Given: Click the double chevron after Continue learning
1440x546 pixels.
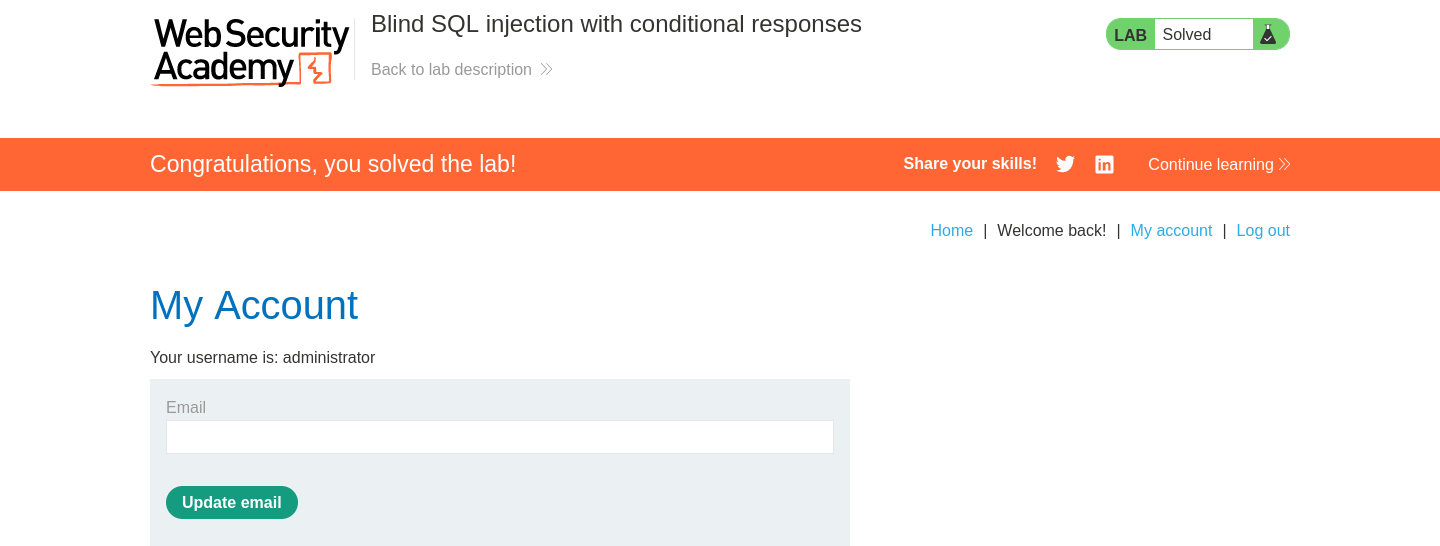Looking at the screenshot, I should tap(1285, 164).
